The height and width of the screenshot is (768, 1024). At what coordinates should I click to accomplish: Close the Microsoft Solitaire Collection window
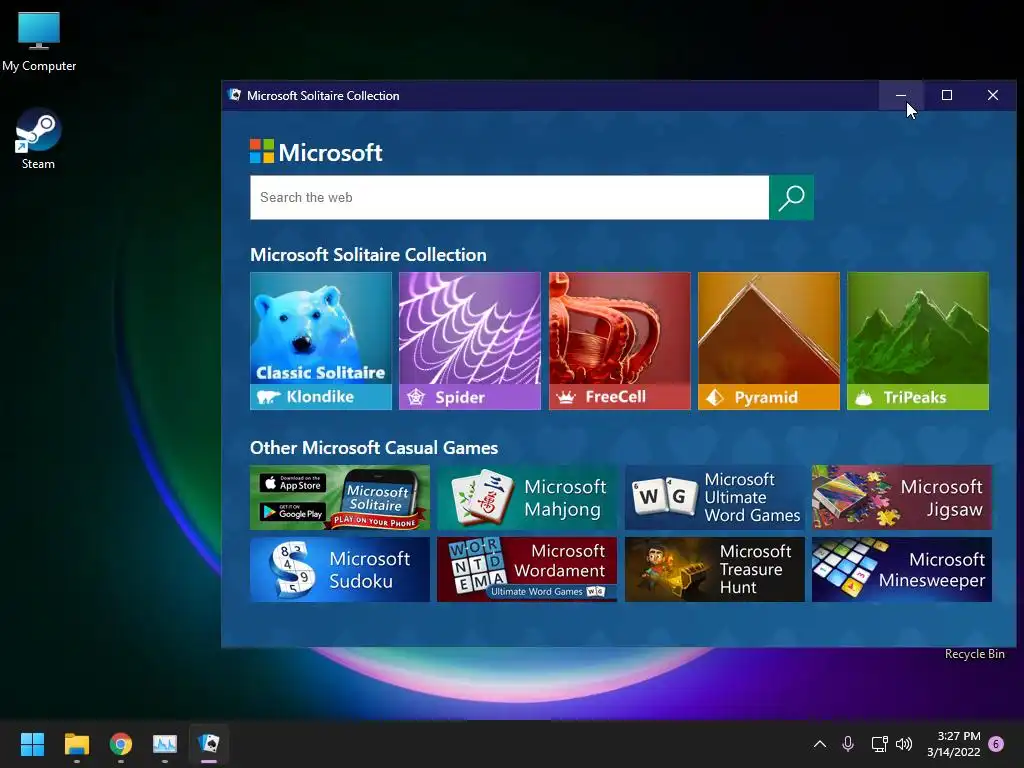(x=993, y=95)
